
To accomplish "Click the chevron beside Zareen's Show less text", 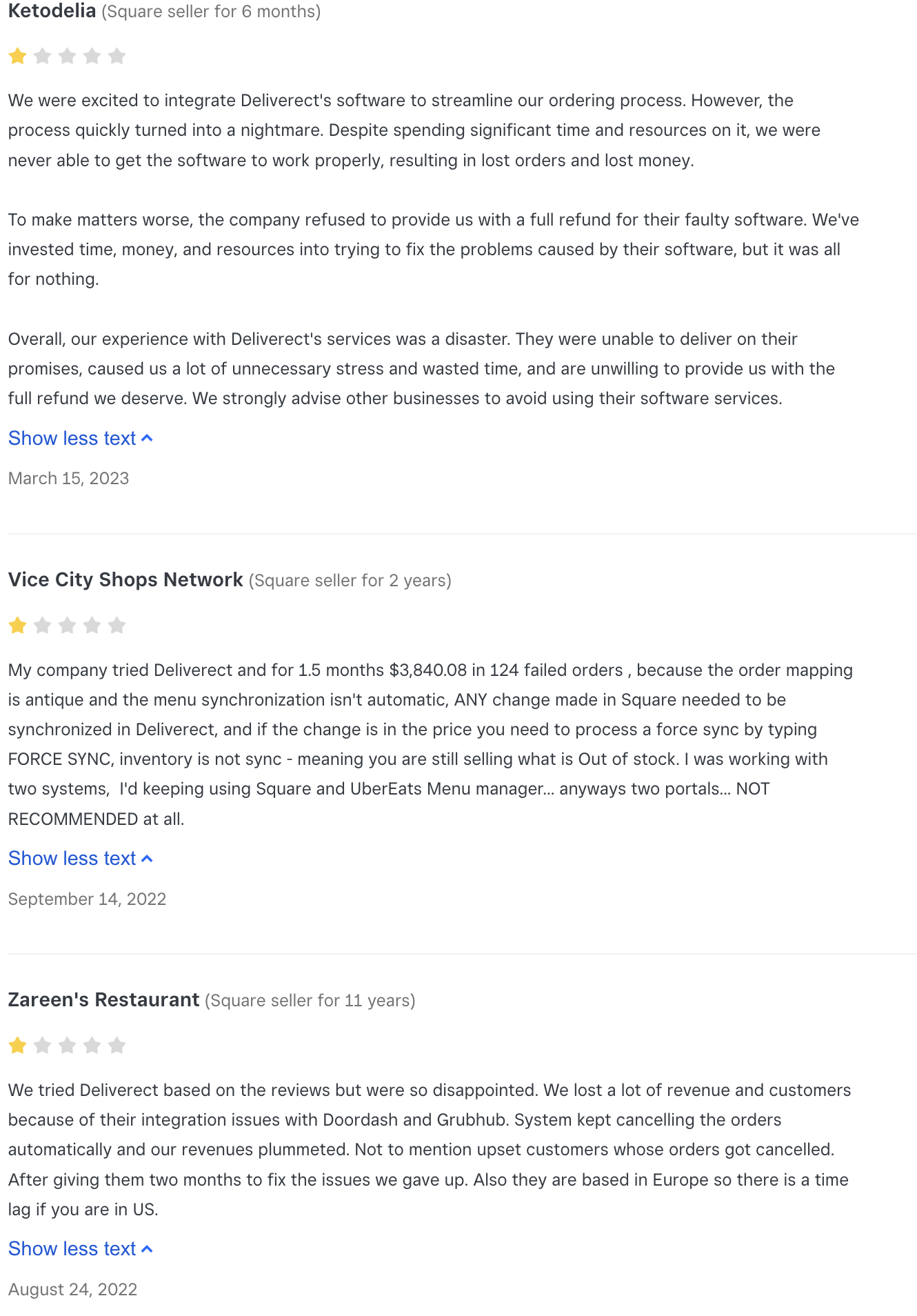I will pyautogui.click(x=147, y=1249).
